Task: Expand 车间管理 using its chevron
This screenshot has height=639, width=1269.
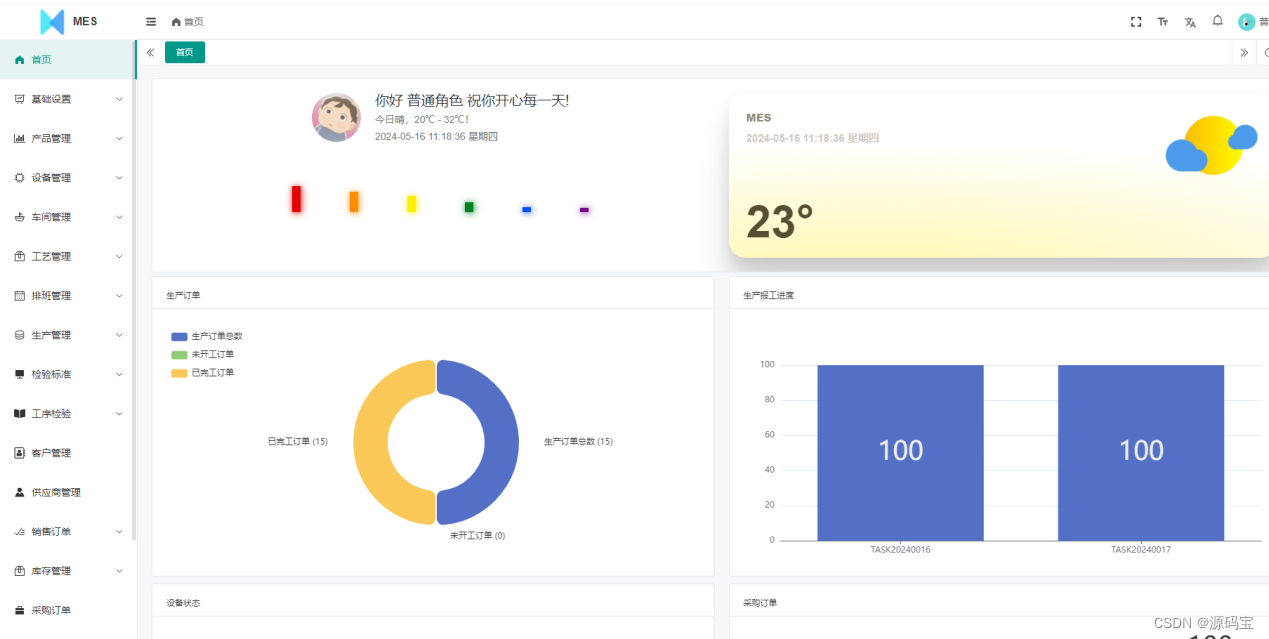Action: click(119, 217)
